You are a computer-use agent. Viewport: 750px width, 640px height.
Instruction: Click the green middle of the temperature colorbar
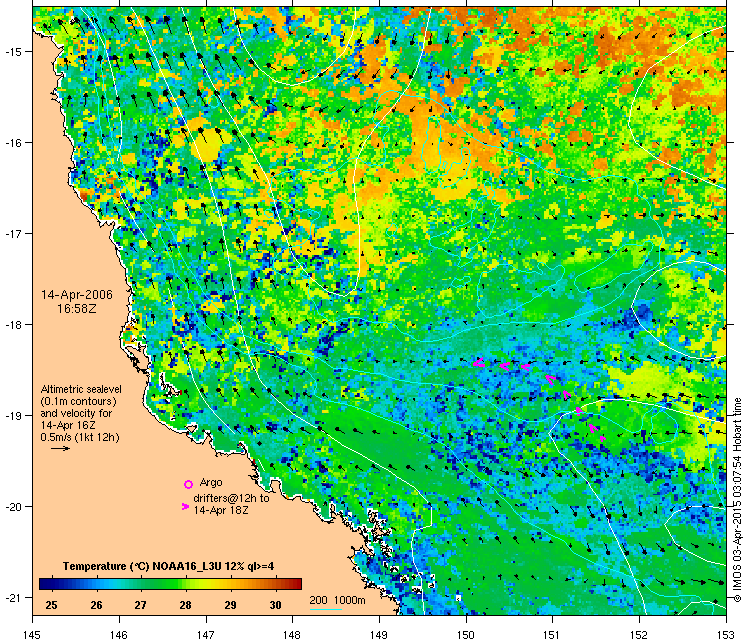(170, 584)
